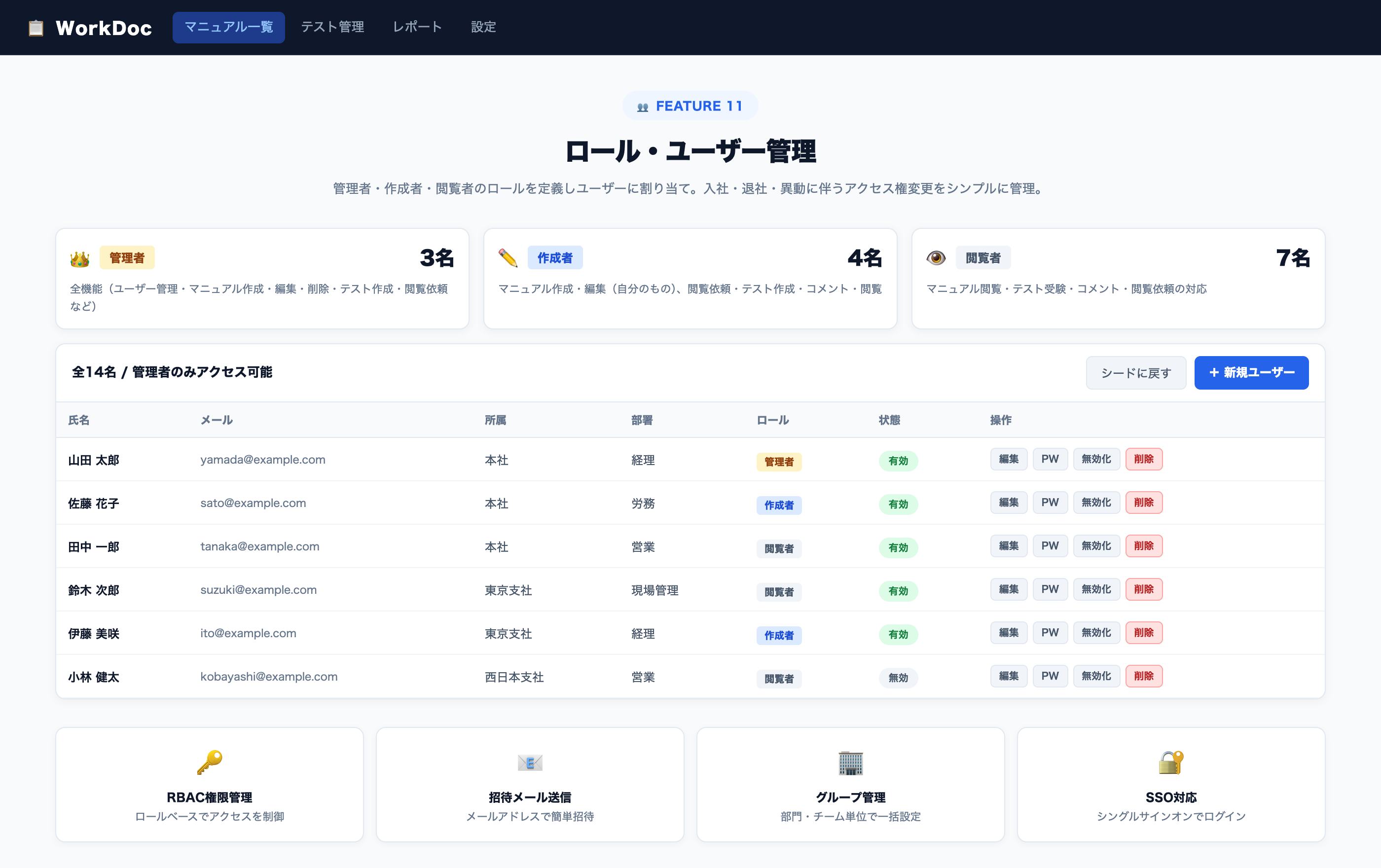Click the 西日本支社 cell
Screen dimensions: 1381x868
coord(514,678)
